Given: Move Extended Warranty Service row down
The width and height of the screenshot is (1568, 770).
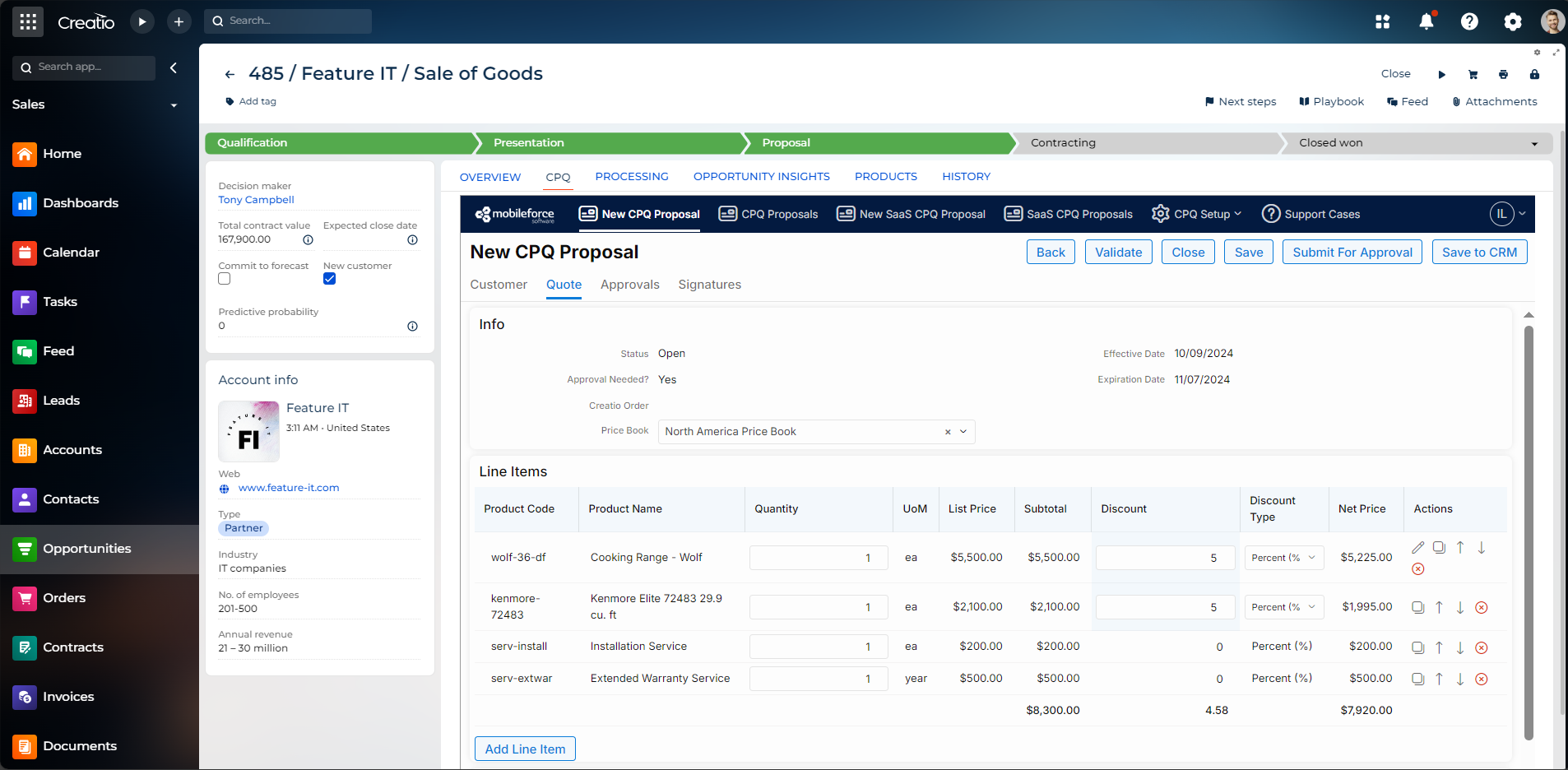Looking at the screenshot, I should point(1460,679).
